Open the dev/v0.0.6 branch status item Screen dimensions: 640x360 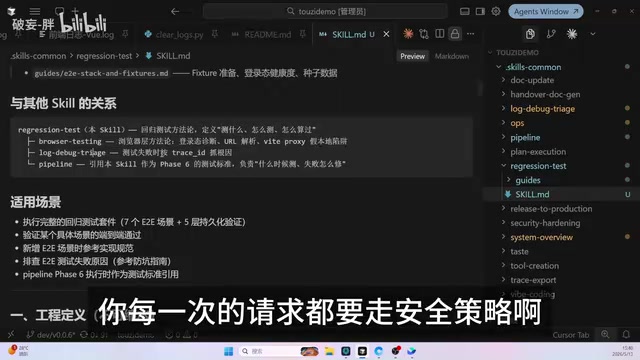[x=51, y=335]
